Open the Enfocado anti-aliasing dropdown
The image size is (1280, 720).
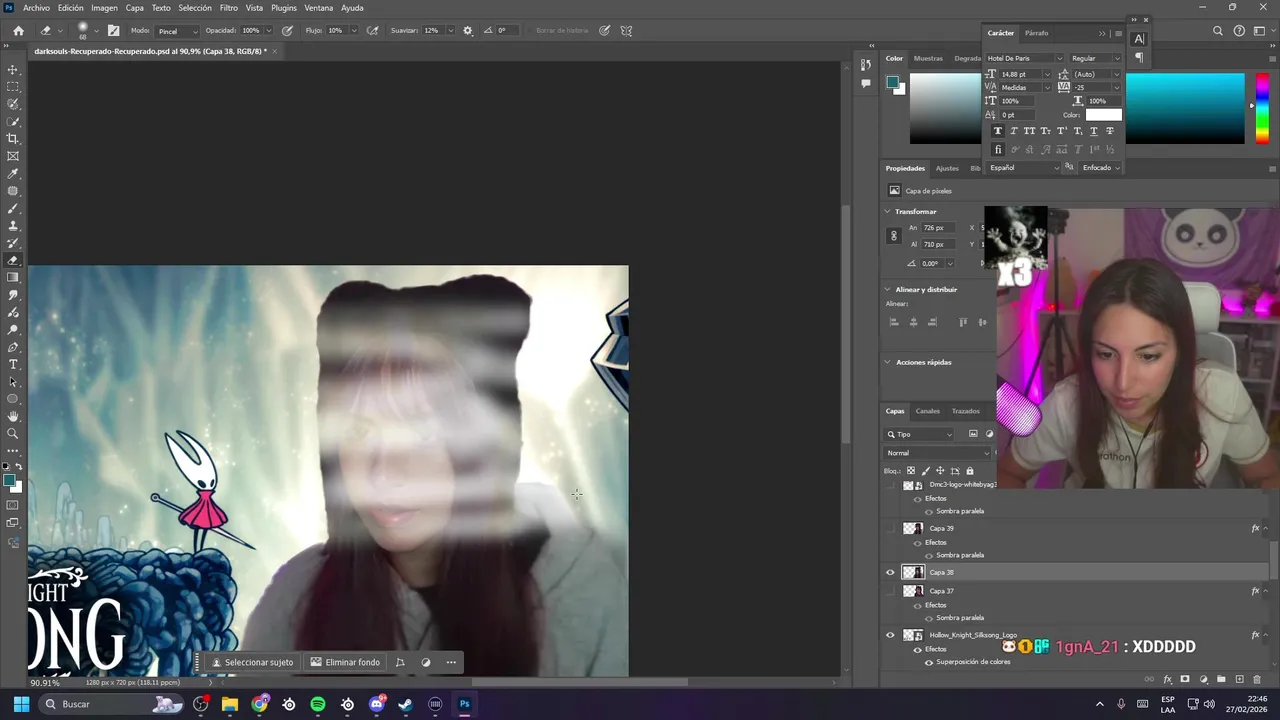tap(1100, 168)
